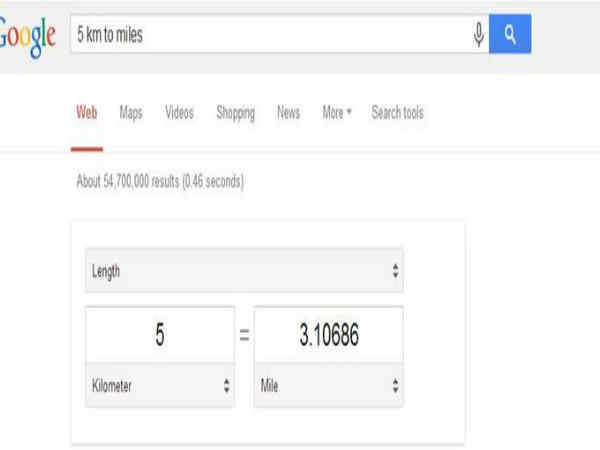Click the Google logo
This screenshot has height=450, width=600.
[x=25, y=37]
